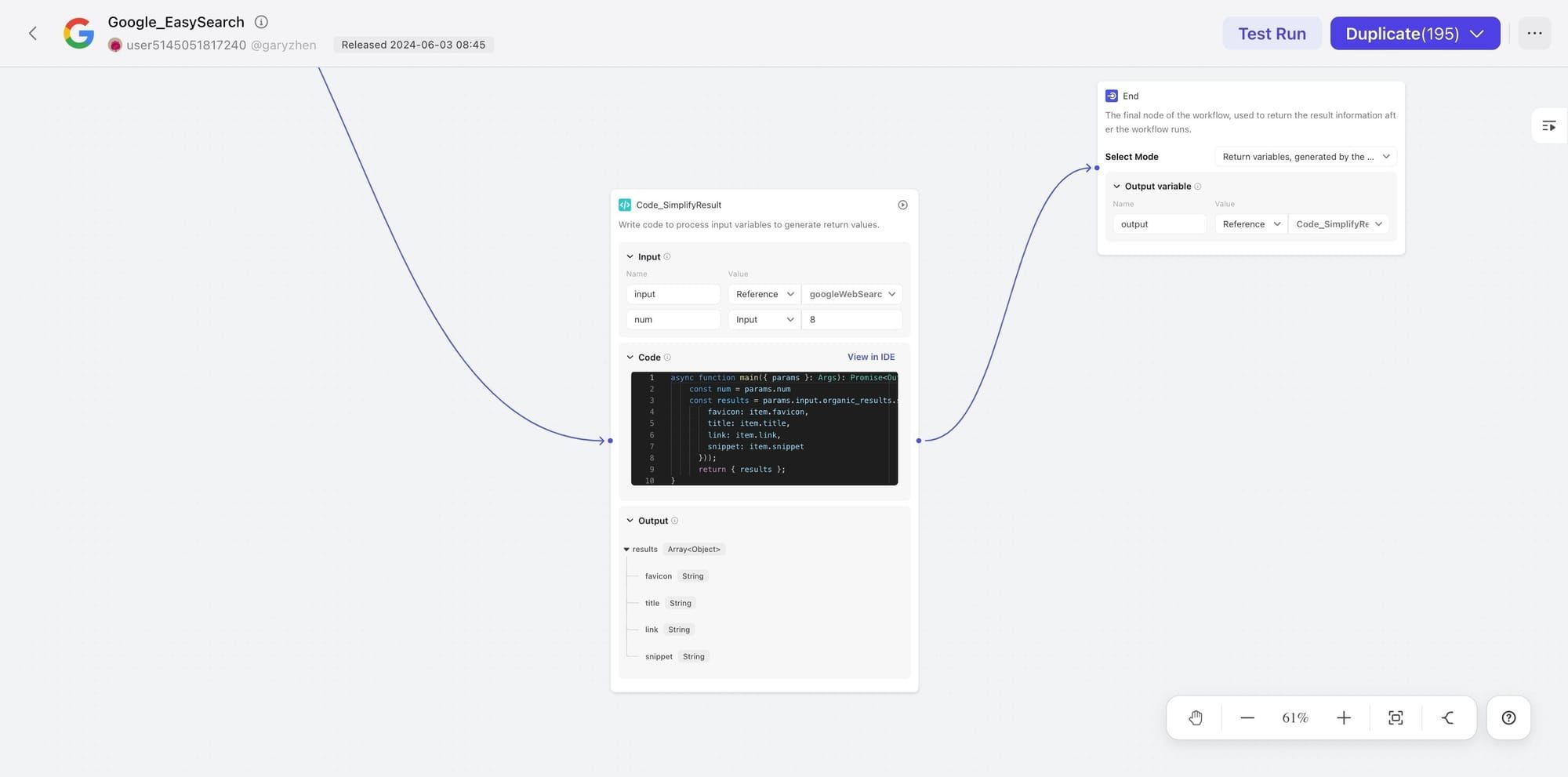Click the info icon beside Google_EasySearch title
This screenshot has width=1568, height=777.
[261, 21]
